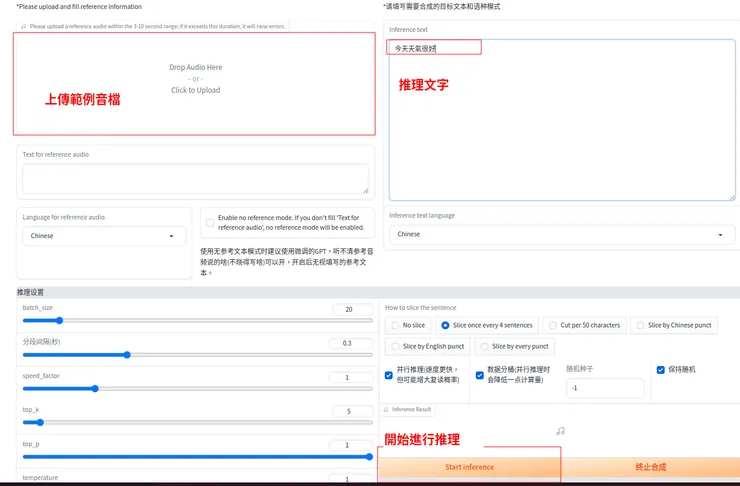The height and width of the screenshot is (486, 740).
Task: Select the No slice option
Action: point(409,325)
